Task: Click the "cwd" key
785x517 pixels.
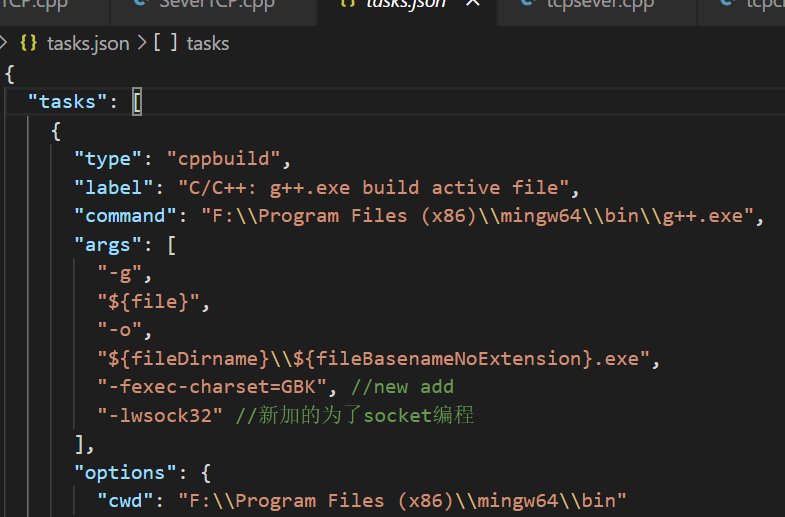Action: [x=125, y=501]
